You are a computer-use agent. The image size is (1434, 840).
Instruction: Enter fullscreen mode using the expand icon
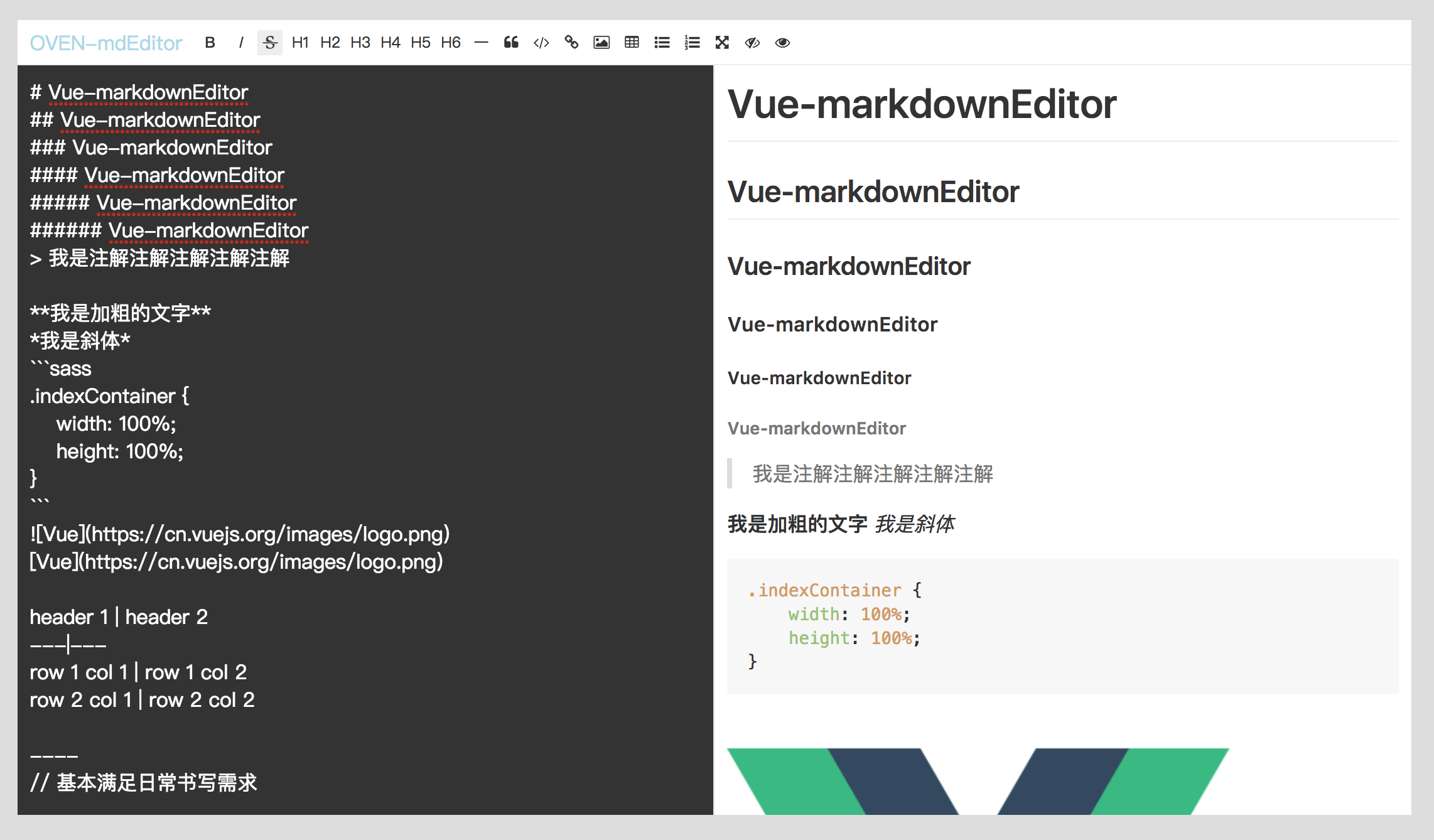[722, 42]
